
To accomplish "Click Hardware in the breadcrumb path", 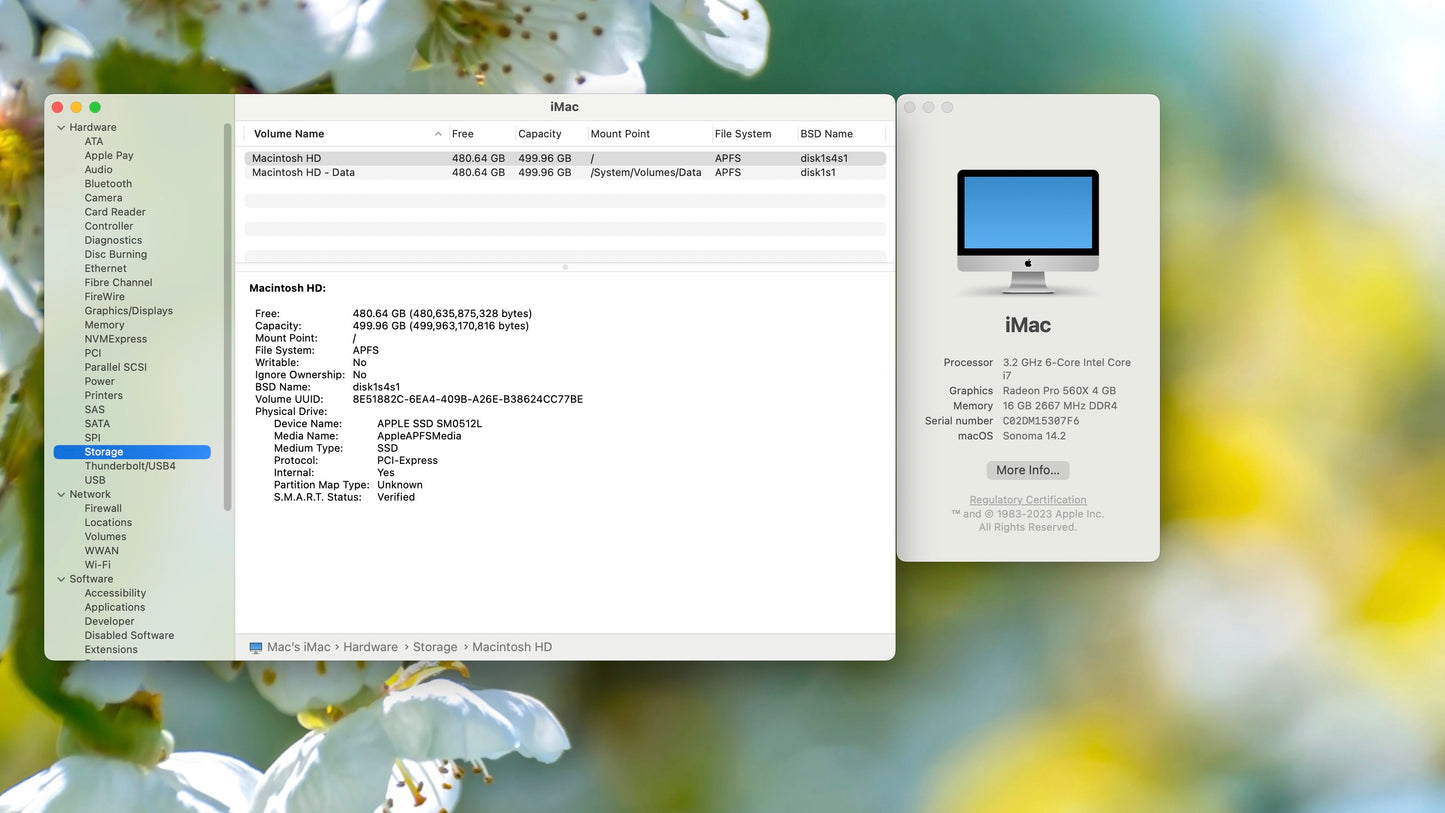I will click(x=370, y=646).
